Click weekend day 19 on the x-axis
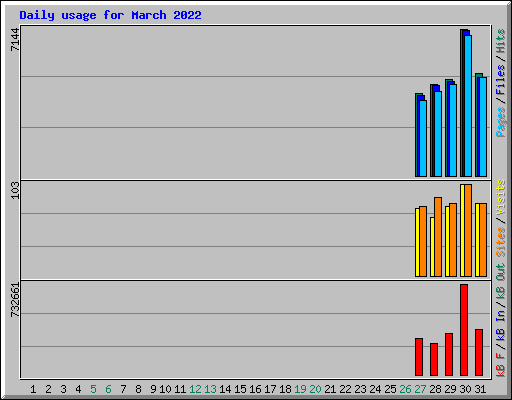The image size is (512, 400). tap(300, 389)
